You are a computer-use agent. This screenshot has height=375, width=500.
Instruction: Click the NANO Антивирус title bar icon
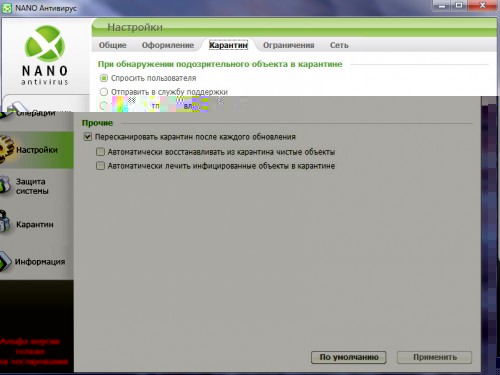(x=7, y=8)
